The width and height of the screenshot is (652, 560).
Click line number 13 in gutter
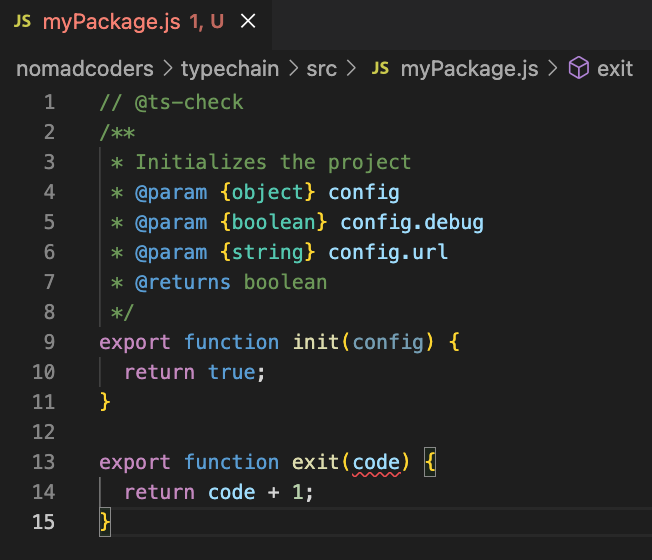pyautogui.click(x=44, y=462)
